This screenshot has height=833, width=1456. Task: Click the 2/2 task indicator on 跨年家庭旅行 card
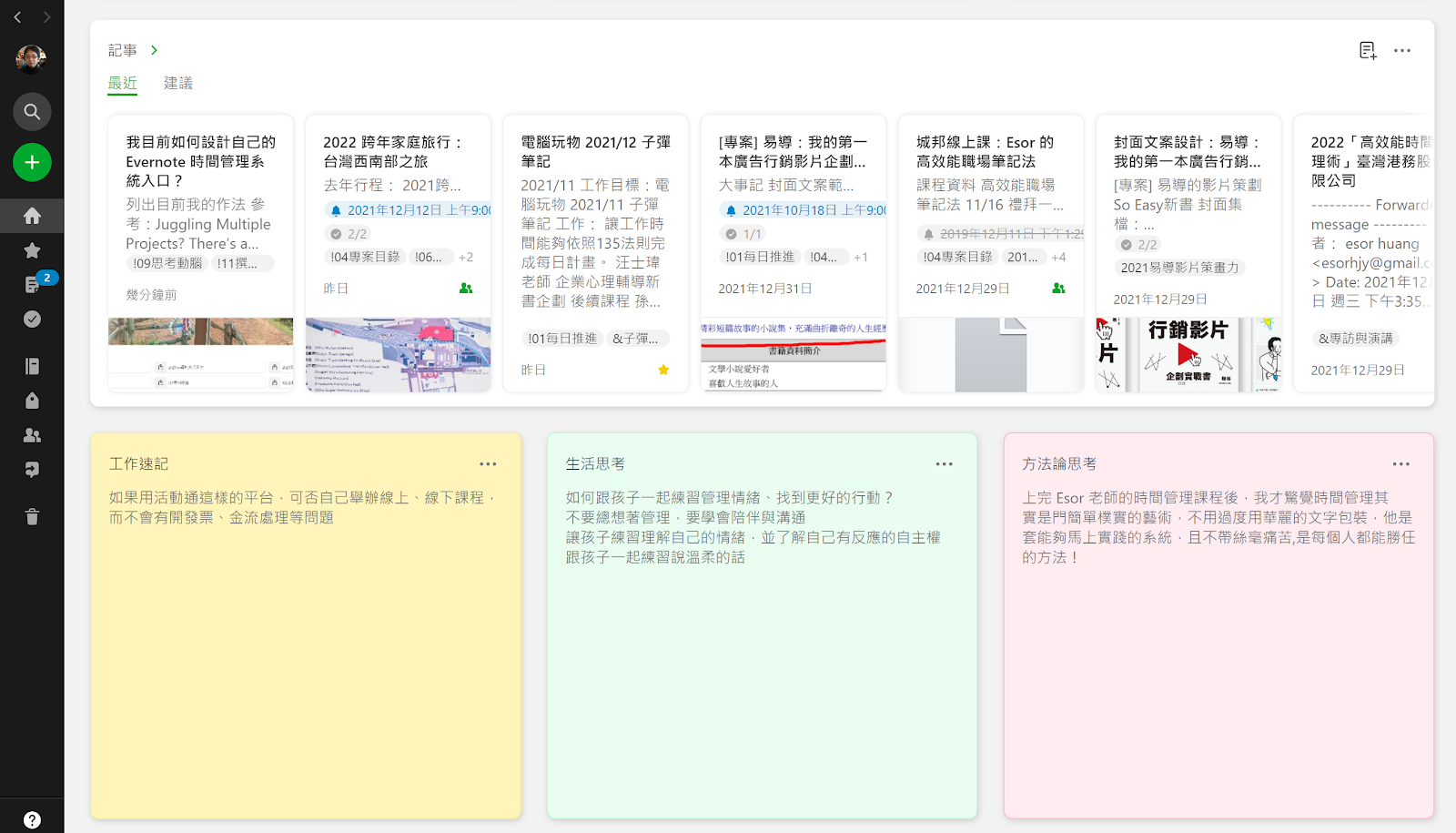349,234
